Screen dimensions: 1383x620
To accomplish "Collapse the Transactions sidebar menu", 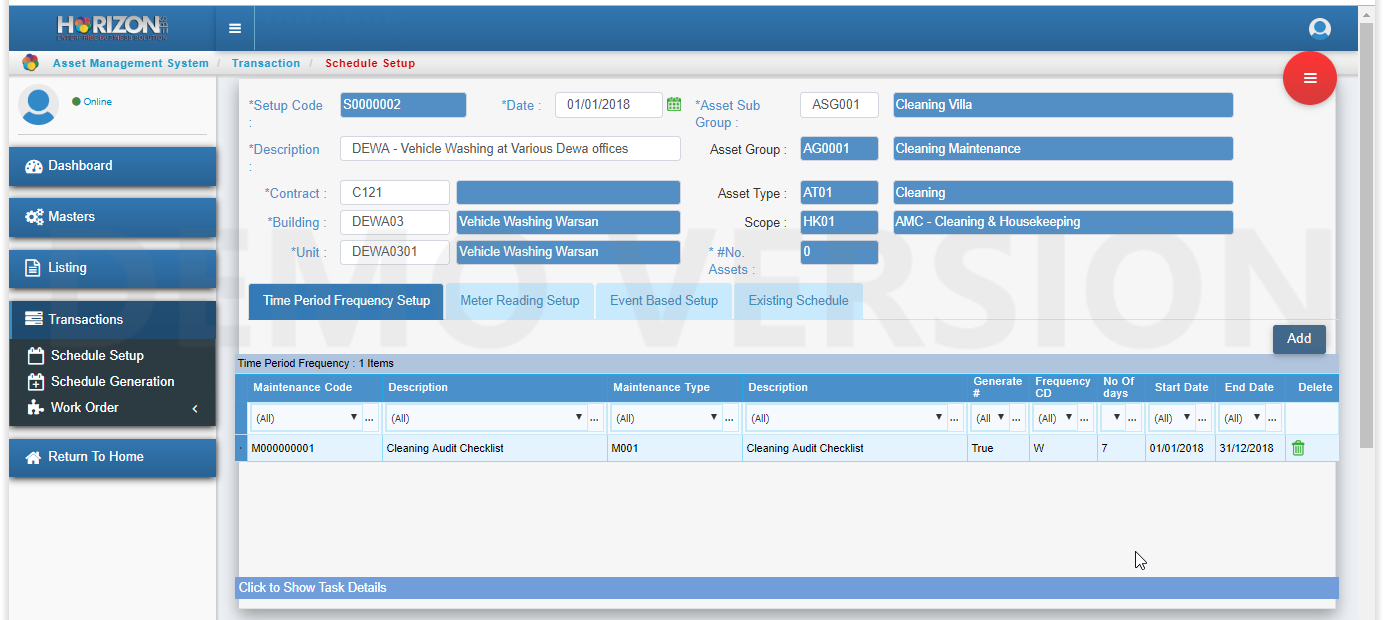I will (x=113, y=319).
